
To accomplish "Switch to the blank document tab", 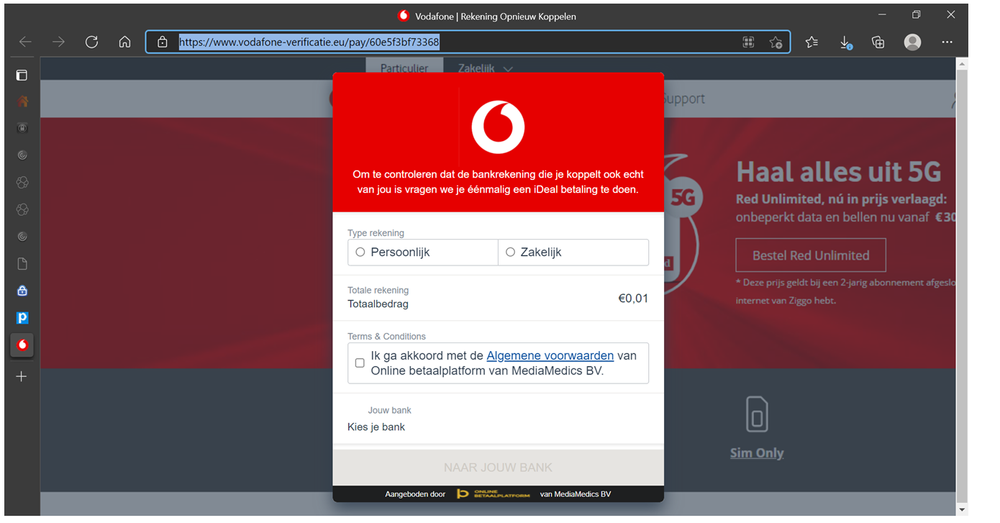I will (x=22, y=264).
